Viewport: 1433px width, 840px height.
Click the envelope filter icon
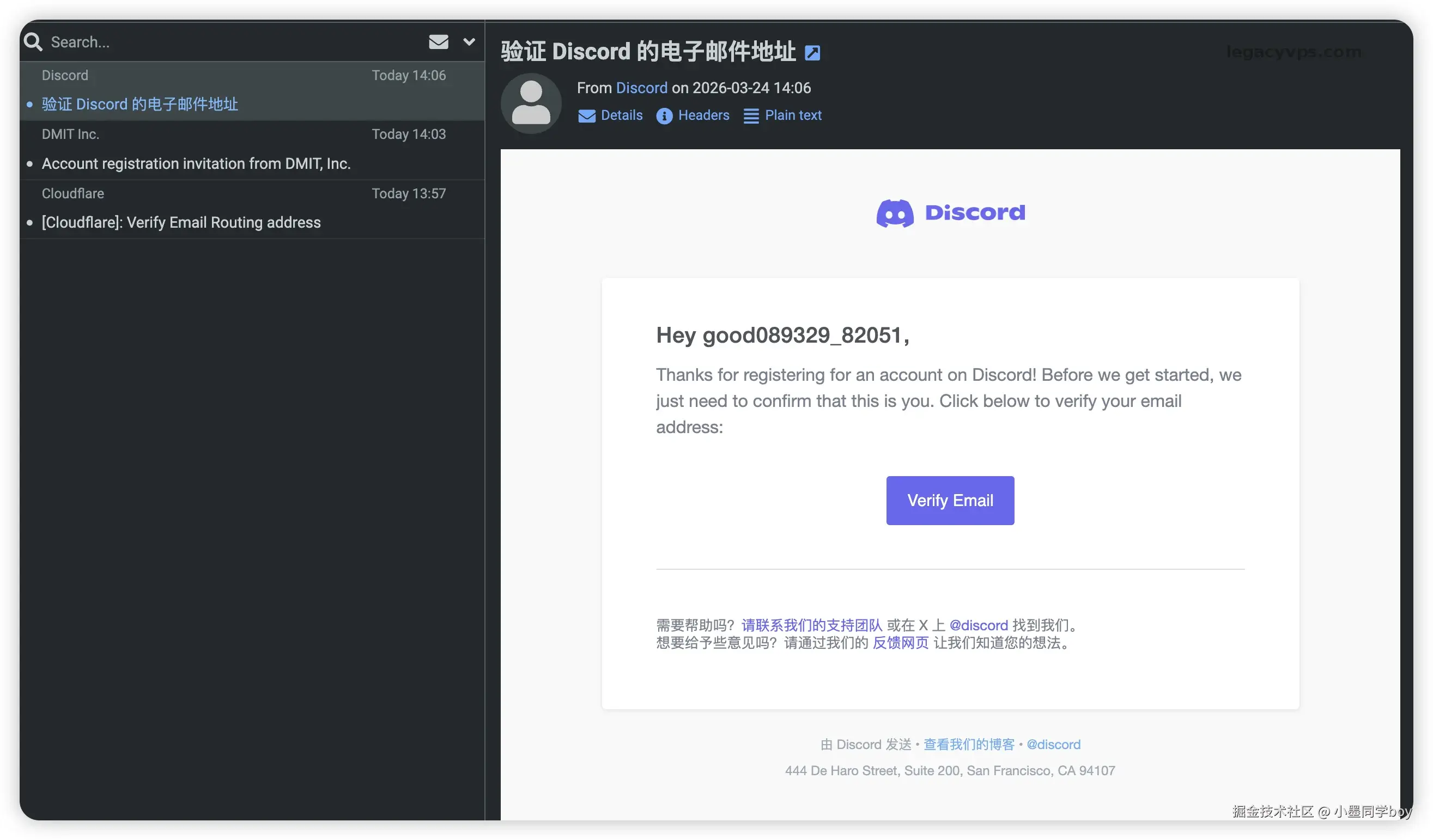coord(439,41)
